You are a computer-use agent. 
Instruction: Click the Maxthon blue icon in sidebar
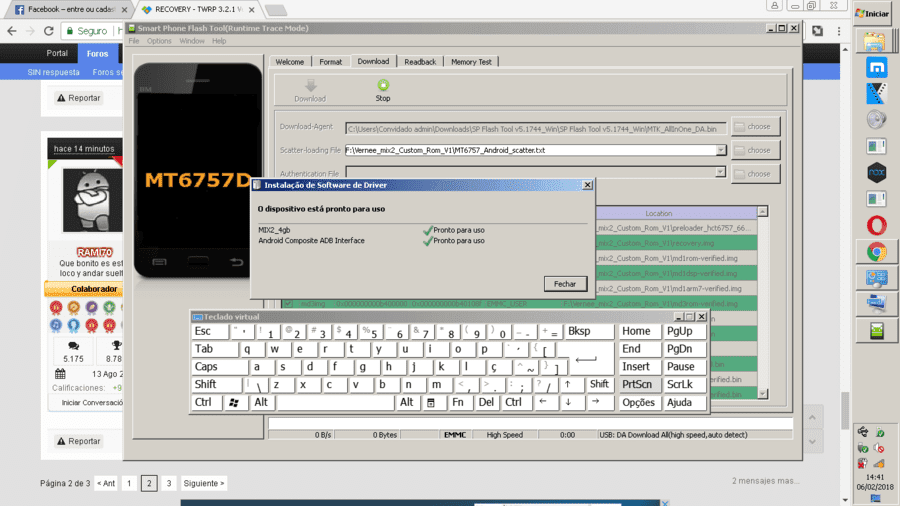tap(876, 68)
